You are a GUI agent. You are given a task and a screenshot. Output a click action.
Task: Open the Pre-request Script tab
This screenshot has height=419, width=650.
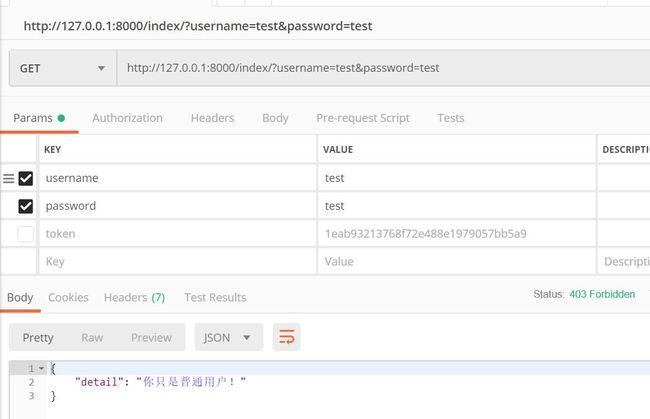click(363, 118)
